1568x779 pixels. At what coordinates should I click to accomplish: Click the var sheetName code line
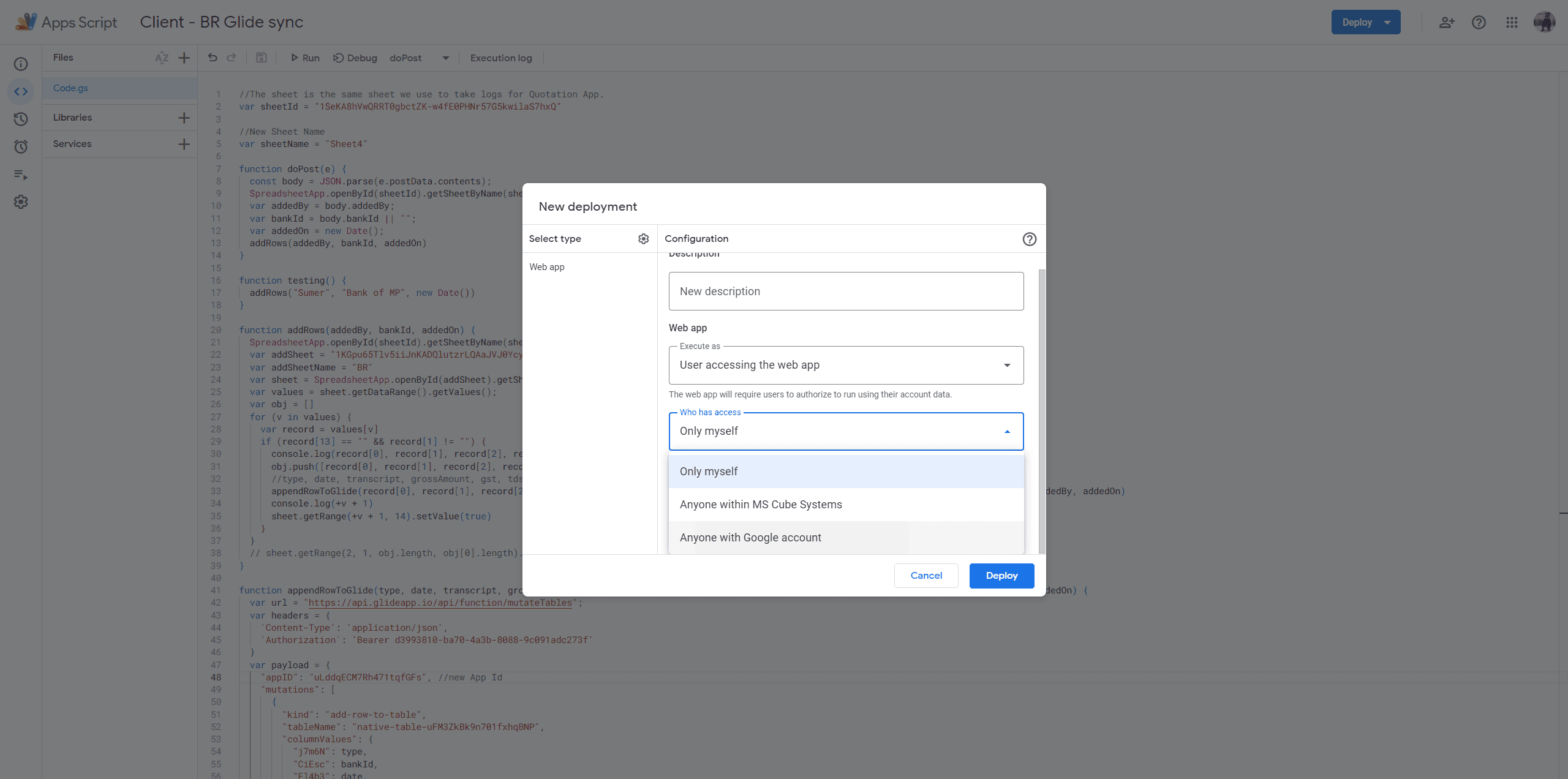coord(303,144)
